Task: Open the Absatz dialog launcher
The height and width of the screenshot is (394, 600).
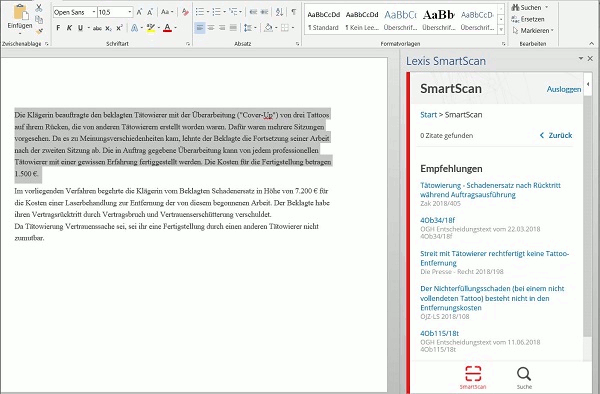Action: [x=297, y=44]
